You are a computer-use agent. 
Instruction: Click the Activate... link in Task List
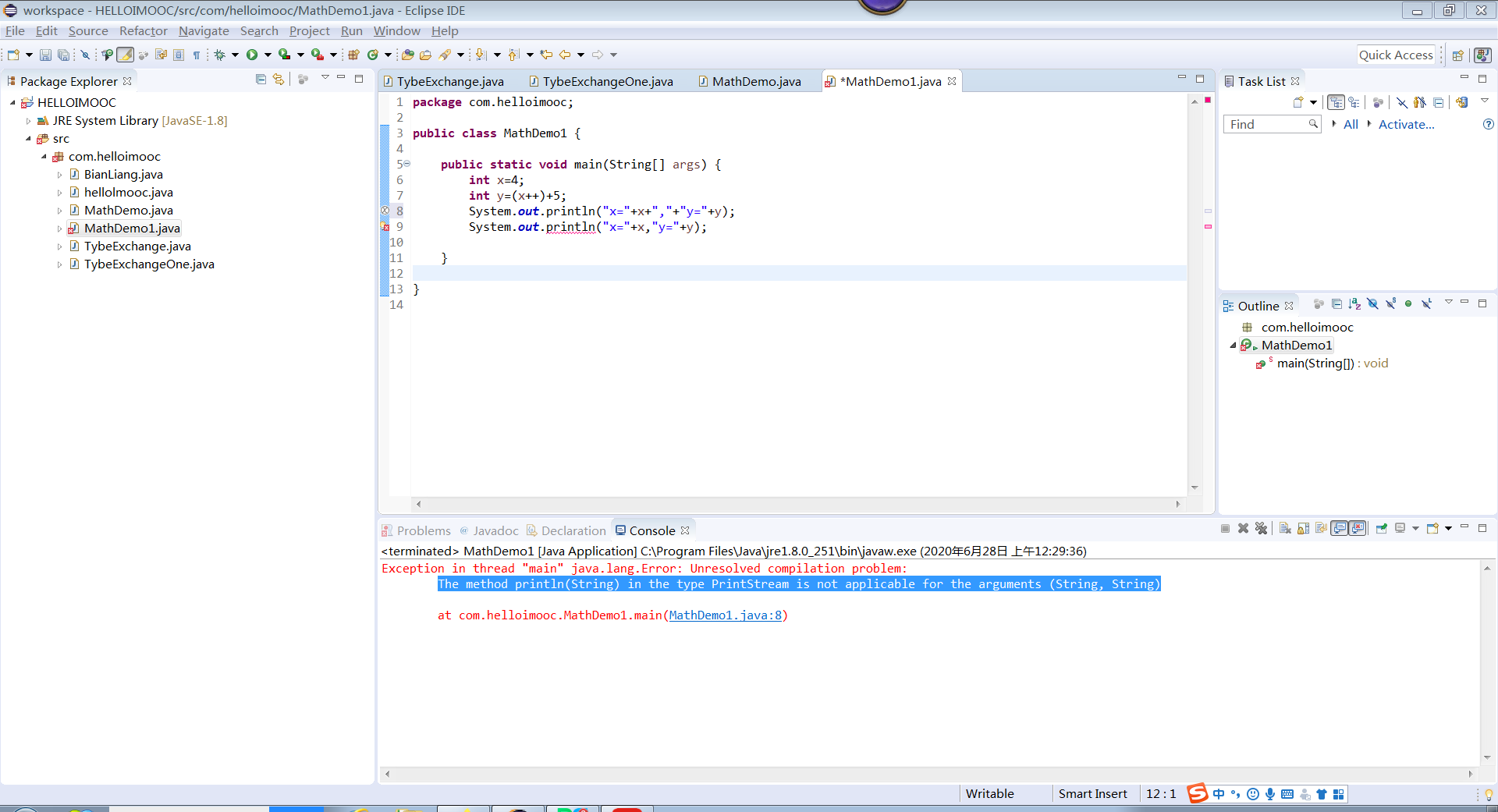[1406, 124]
